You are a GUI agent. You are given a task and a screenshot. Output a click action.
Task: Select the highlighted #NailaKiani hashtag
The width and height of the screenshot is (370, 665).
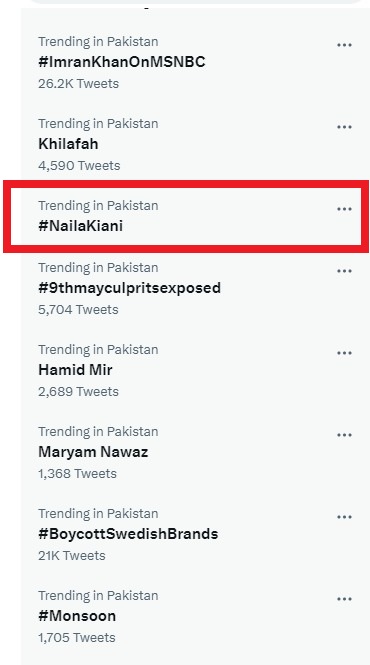tap(81, 226)
